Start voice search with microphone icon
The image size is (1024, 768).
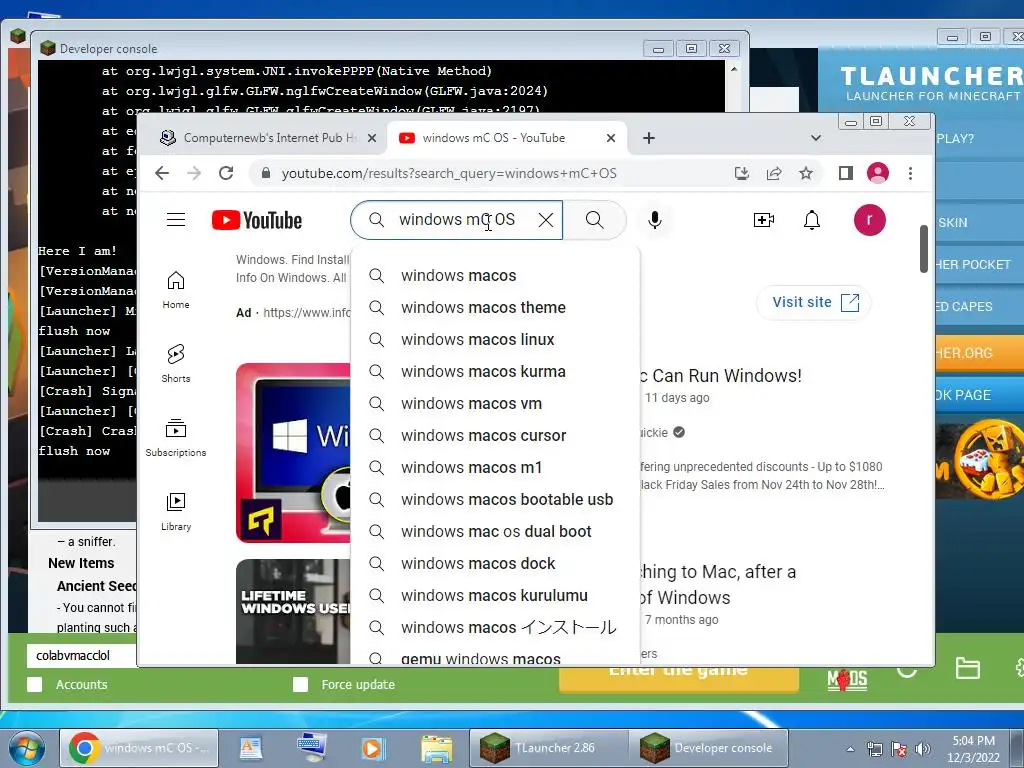point(655,220)
